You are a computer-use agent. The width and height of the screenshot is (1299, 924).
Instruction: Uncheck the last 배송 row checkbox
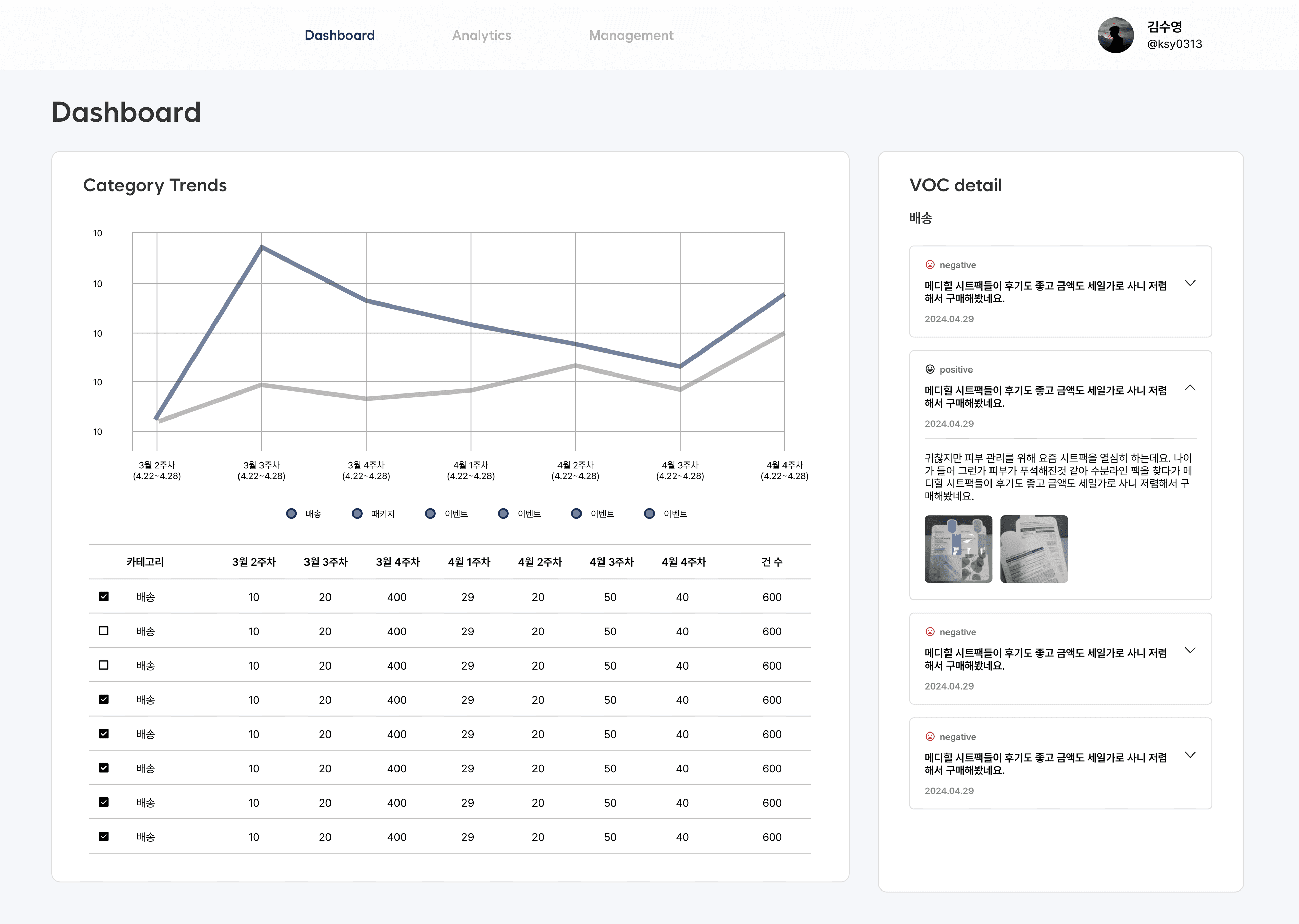click(104, 836)
